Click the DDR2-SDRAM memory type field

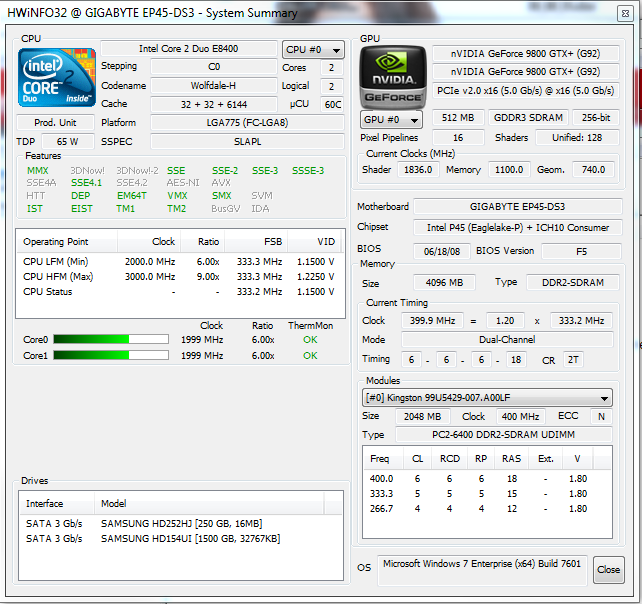coord(573,283)
